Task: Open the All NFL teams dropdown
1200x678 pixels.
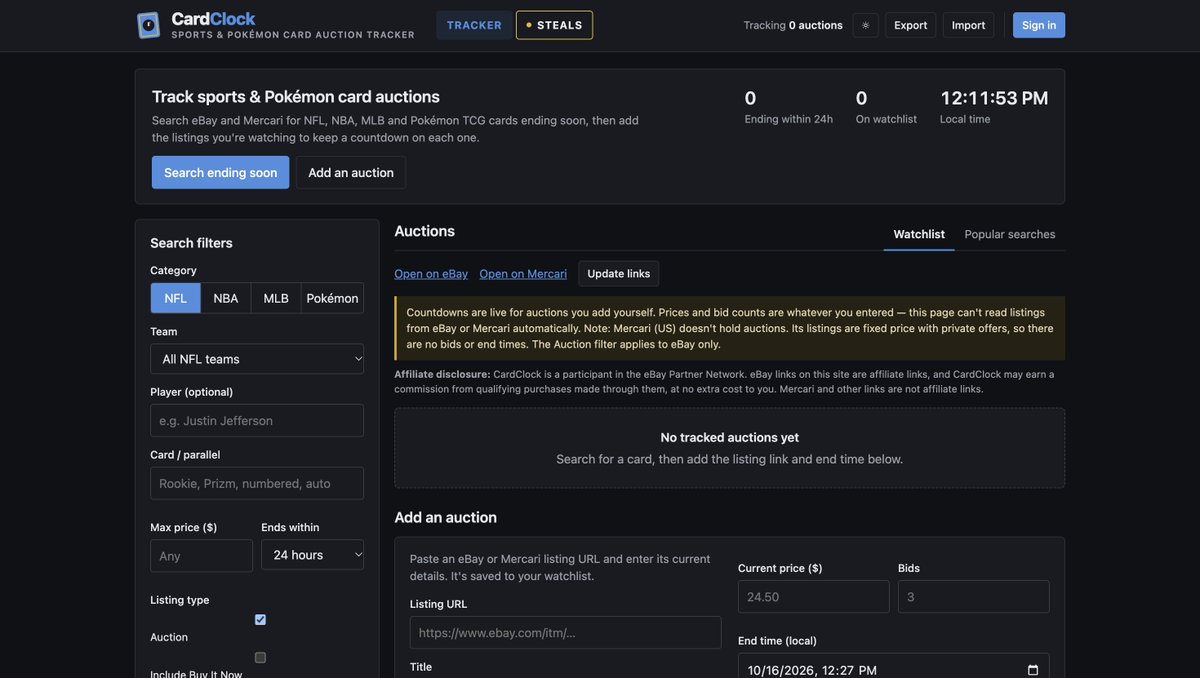Action: 257,359
